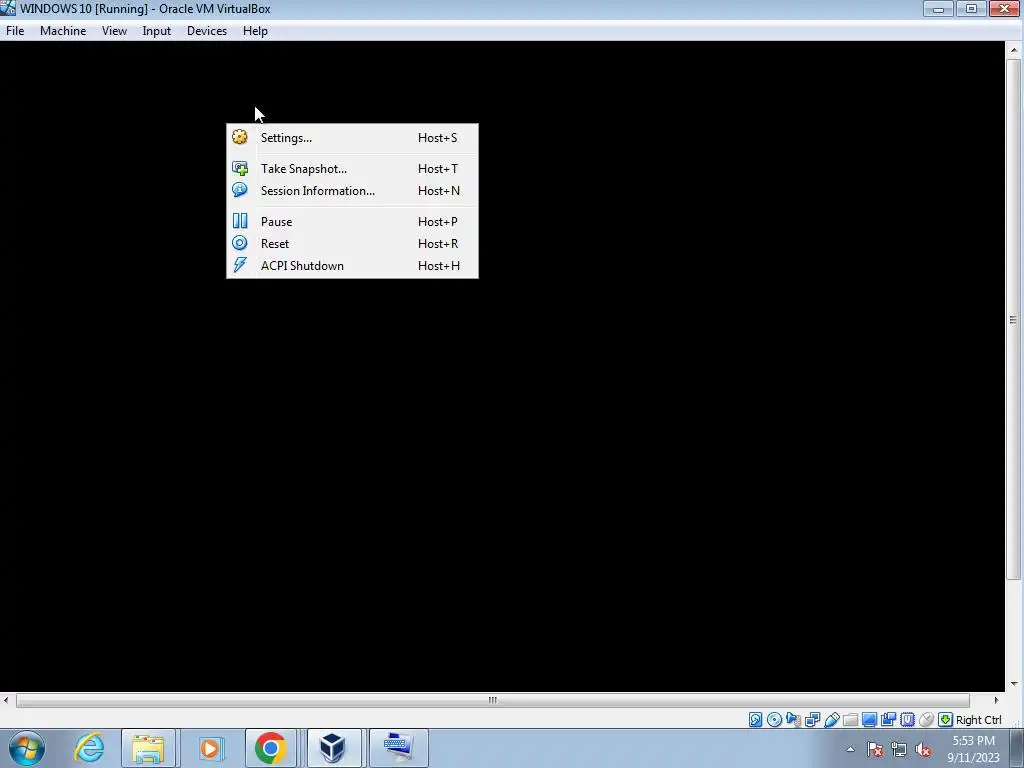
Task: Click the taskbar clock 5:53 PM
Action: (973, 741)
